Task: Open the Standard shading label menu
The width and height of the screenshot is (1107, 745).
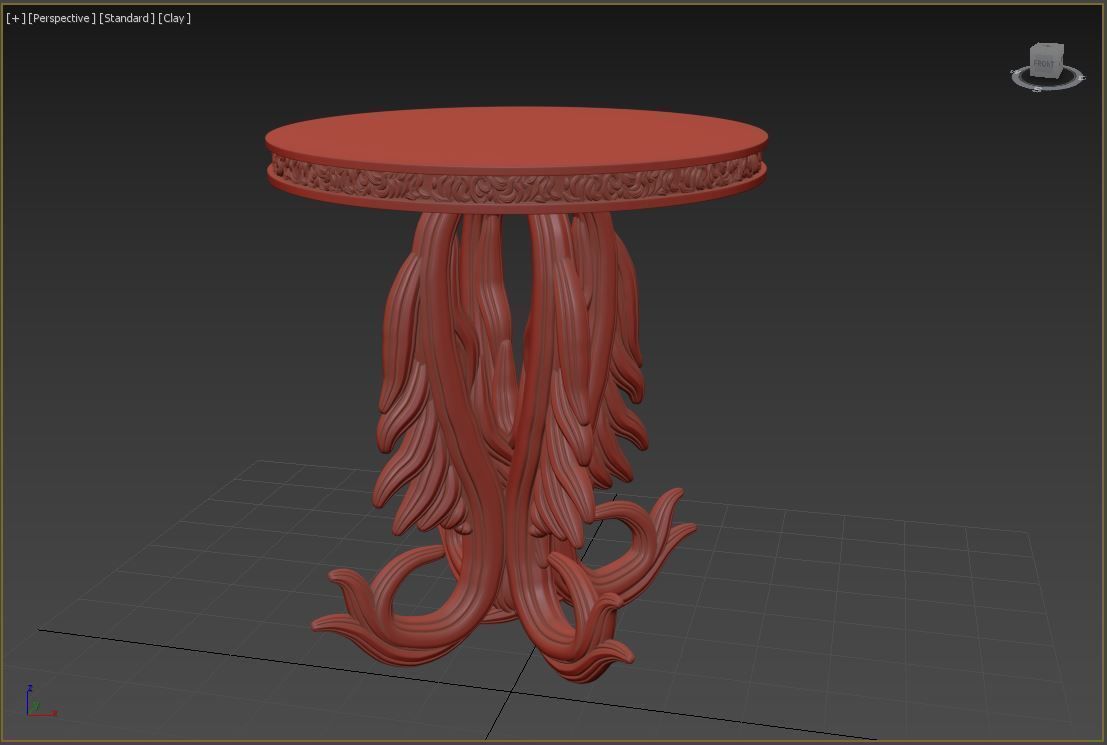Action: point(127,18)
